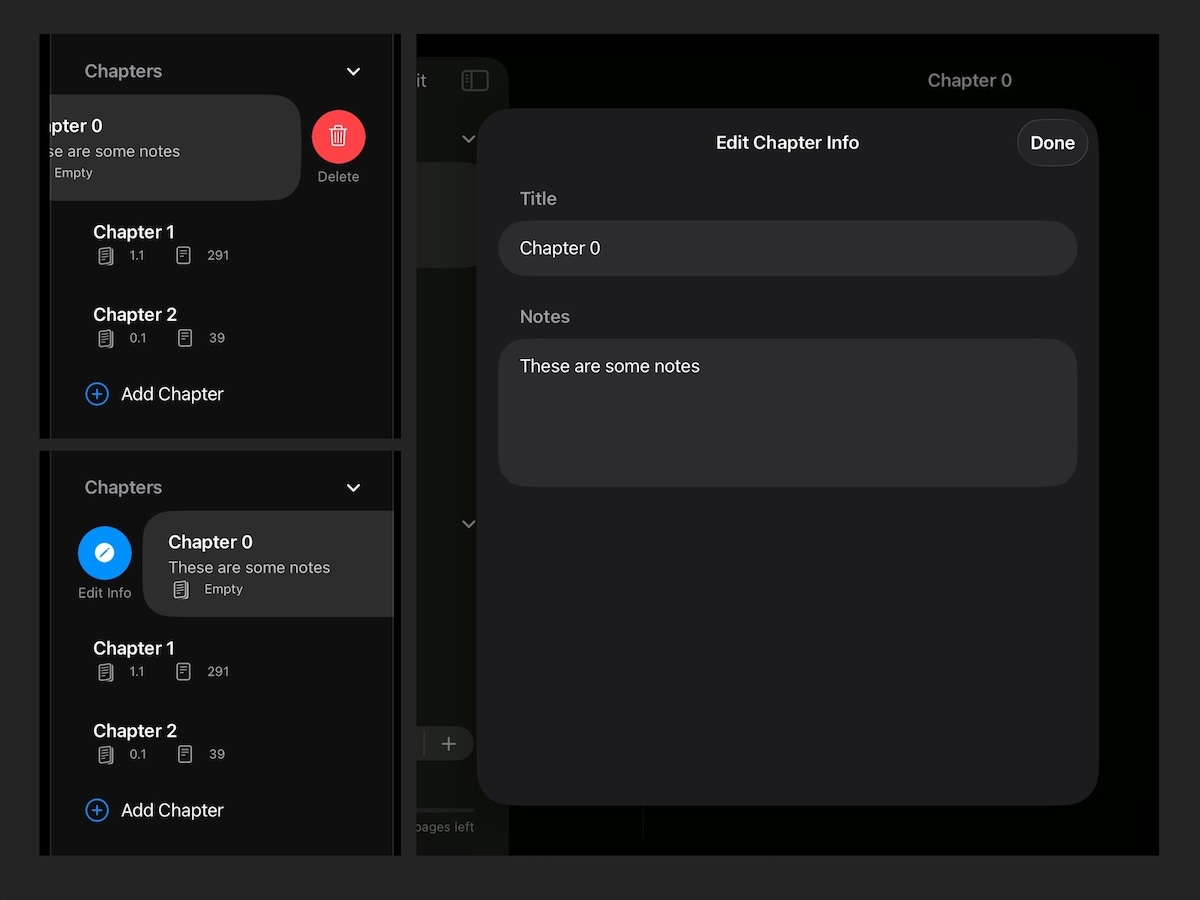
Task: Click Chapter 2 word count icon in the Edit Info panel
Action: pos(185,754)
